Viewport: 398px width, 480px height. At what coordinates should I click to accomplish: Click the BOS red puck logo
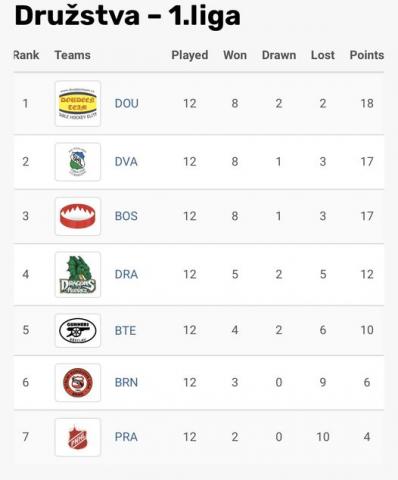tap(78, 216)
